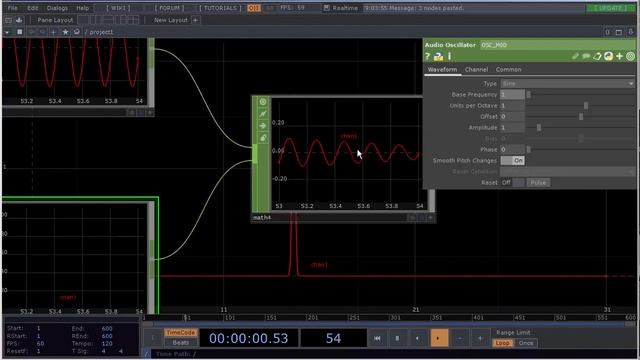Screen dimensions: 640x360
Task: Switch to the Common tab
Action: tap(508, 70)
